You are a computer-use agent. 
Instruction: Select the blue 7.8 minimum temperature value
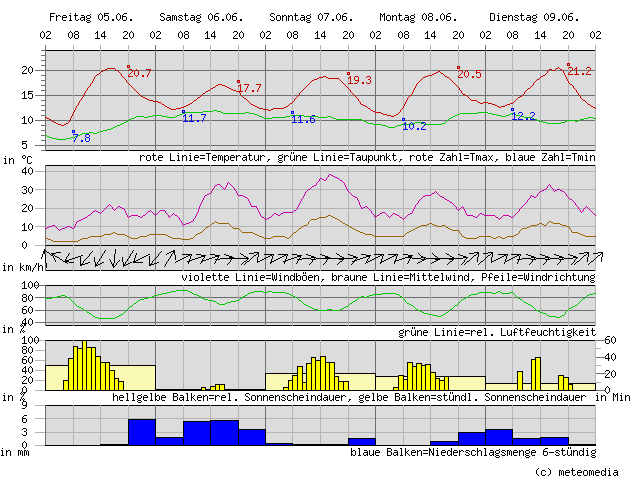click(x=81, y=138)
